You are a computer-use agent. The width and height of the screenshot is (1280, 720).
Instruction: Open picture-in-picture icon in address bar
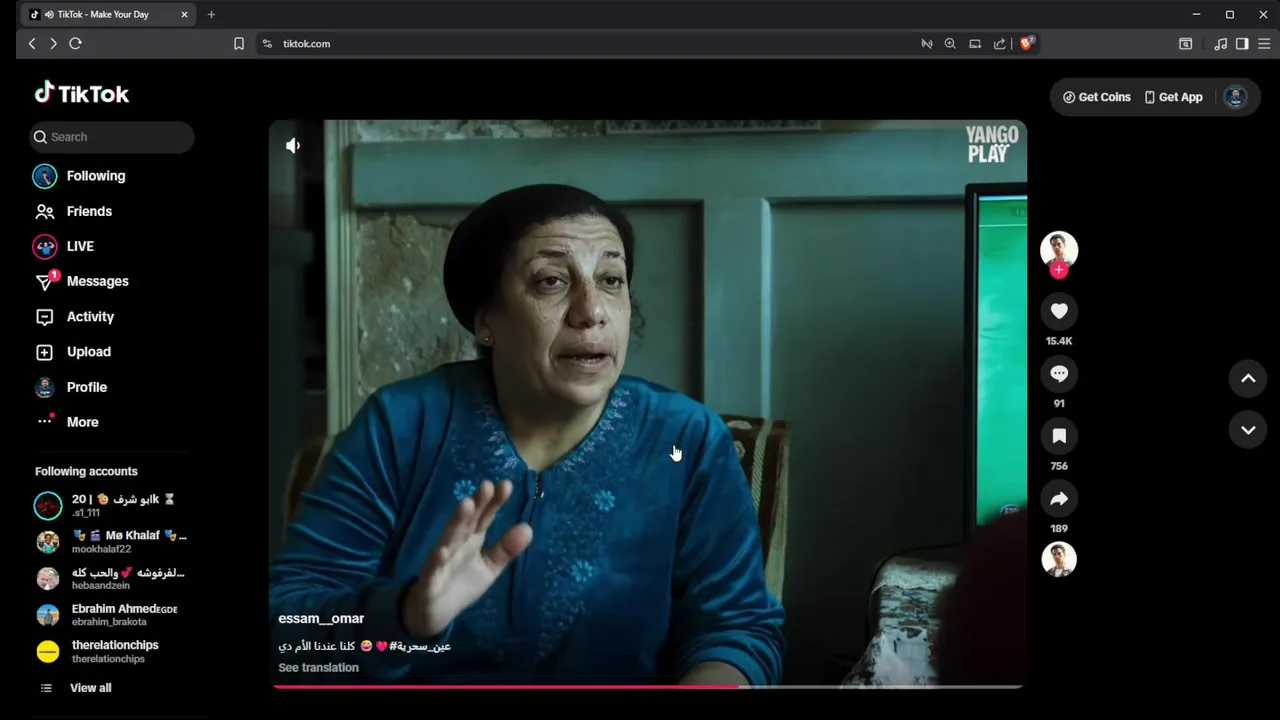(975, 44)
